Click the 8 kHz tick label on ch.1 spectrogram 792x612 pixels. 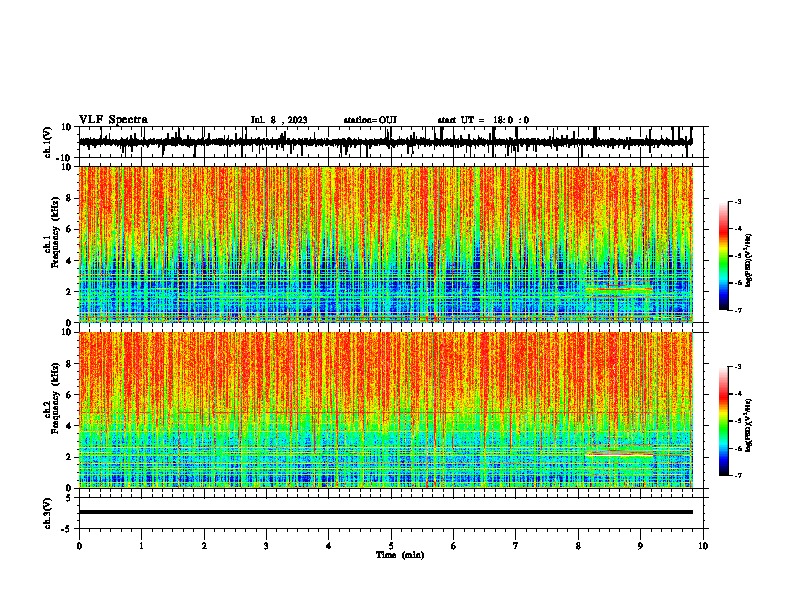tap(69, 198)
